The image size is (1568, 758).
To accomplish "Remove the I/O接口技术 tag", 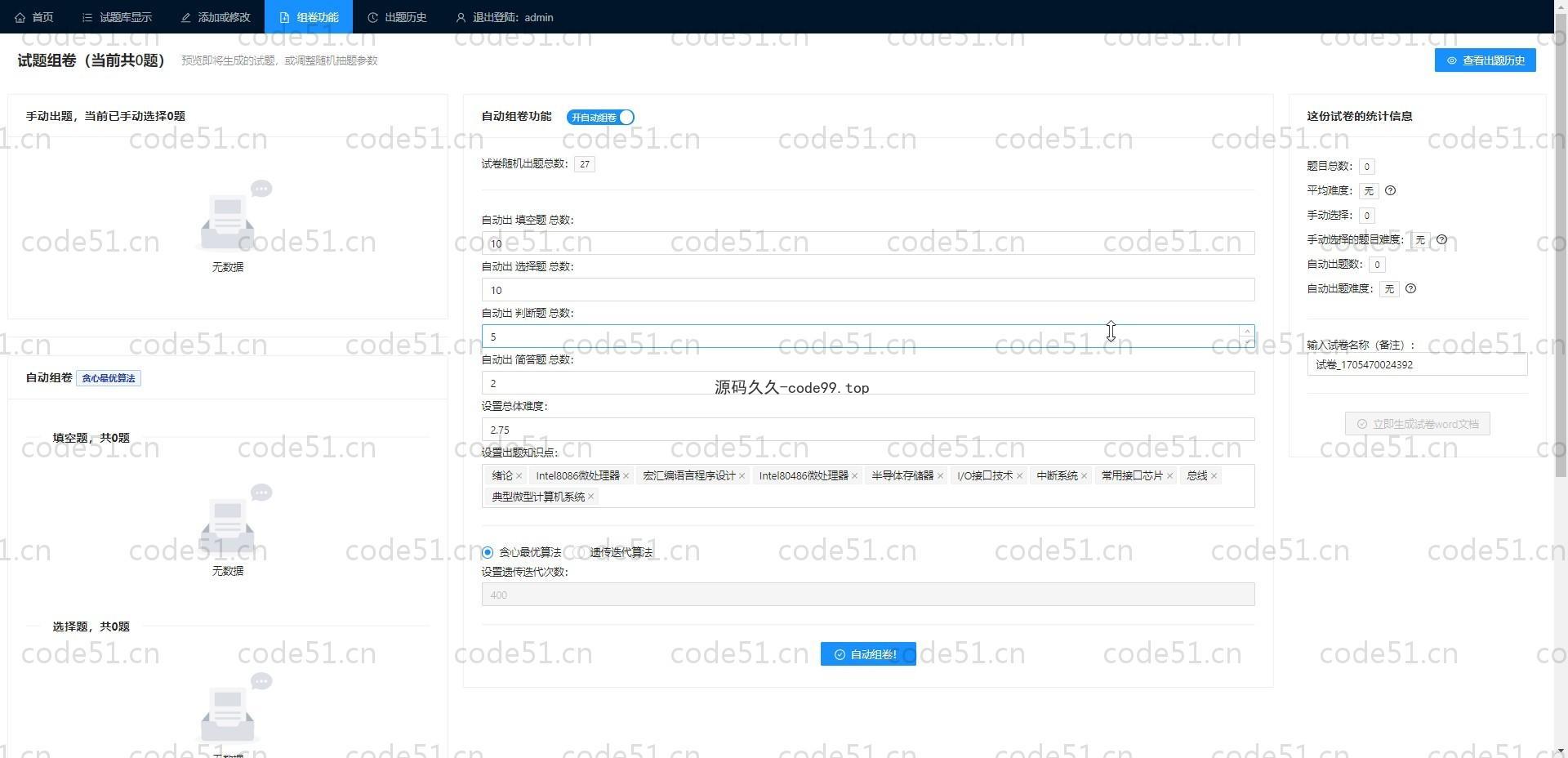I will (1019, 476).
